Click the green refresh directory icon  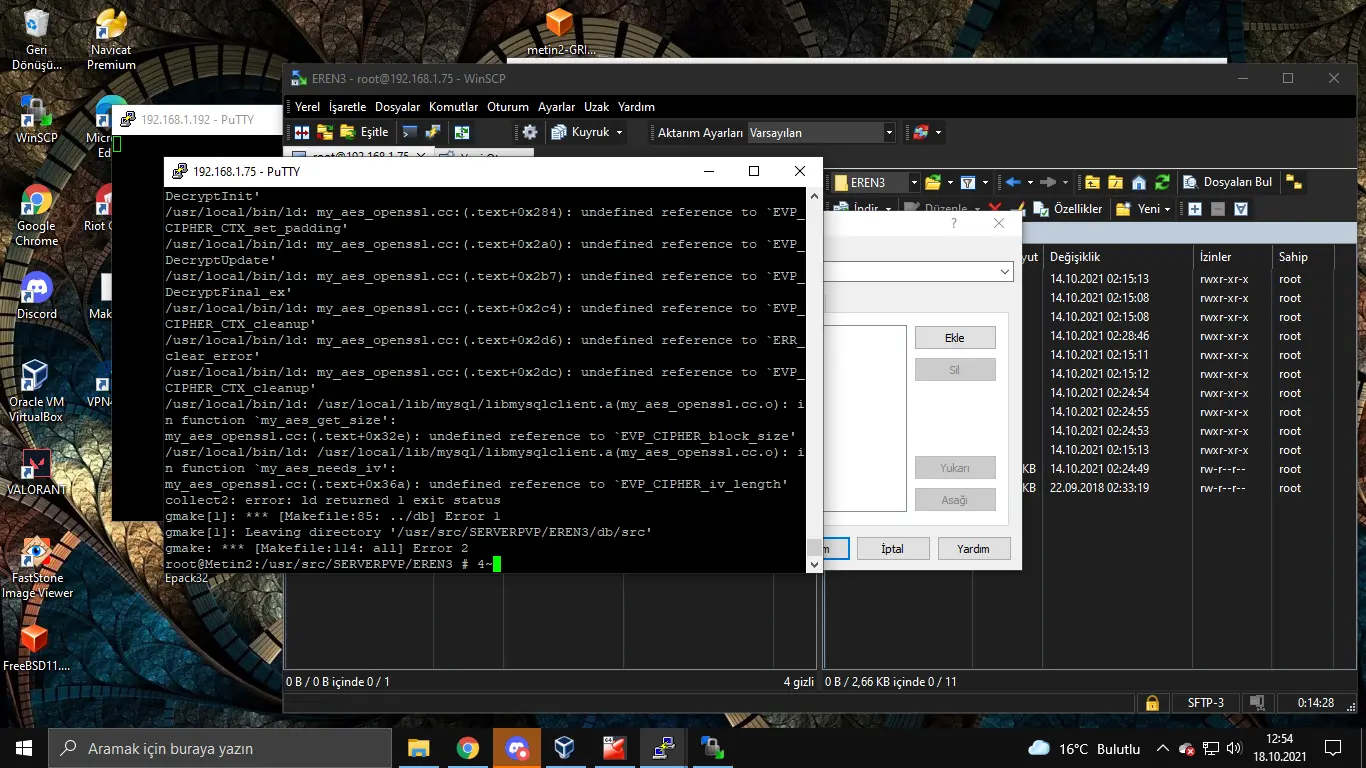[1162, 182]
